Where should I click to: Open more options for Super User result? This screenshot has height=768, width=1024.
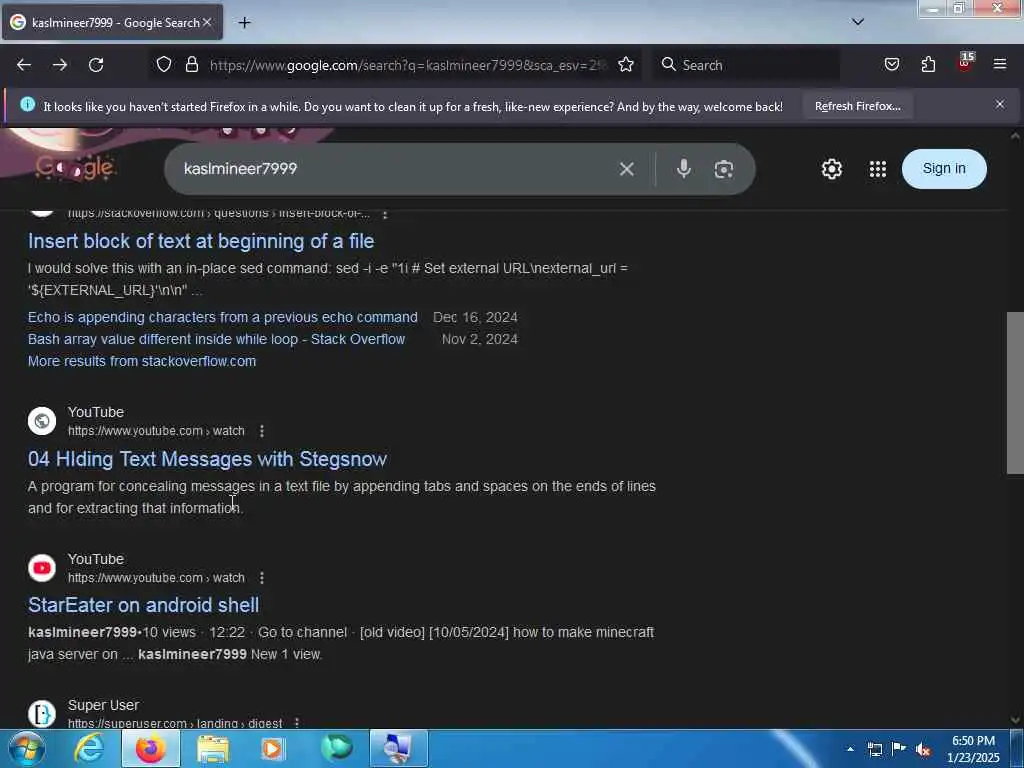tap(297, 723)
